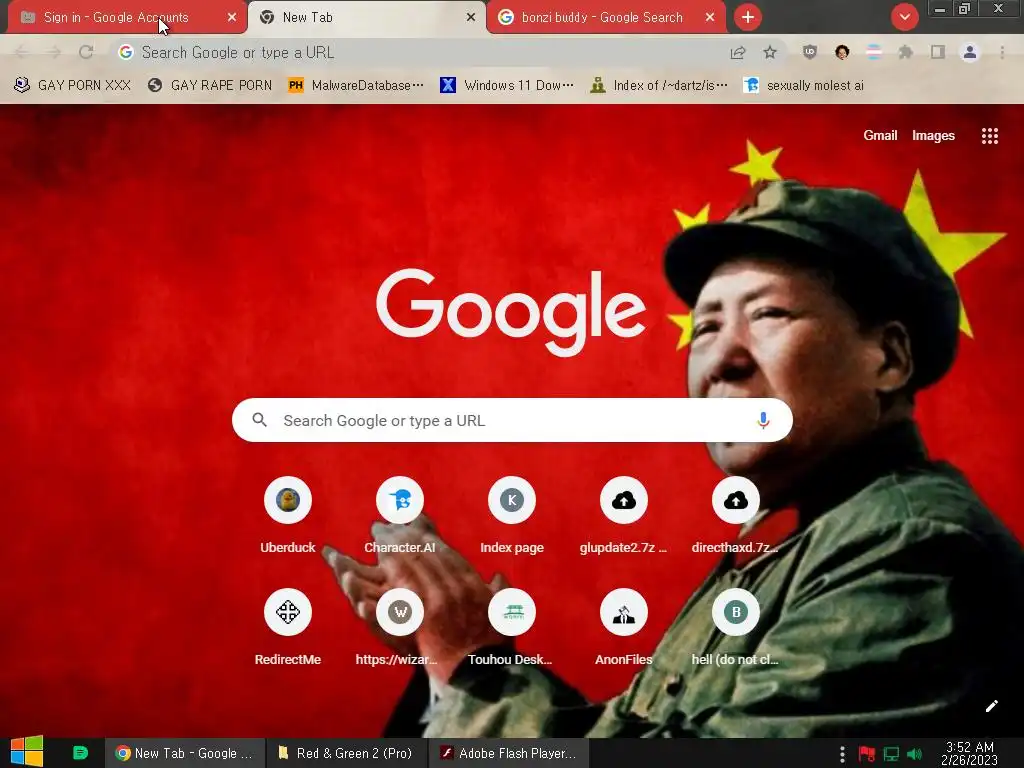Open the Extensions puzzle piece menu

tap(905, 52)
